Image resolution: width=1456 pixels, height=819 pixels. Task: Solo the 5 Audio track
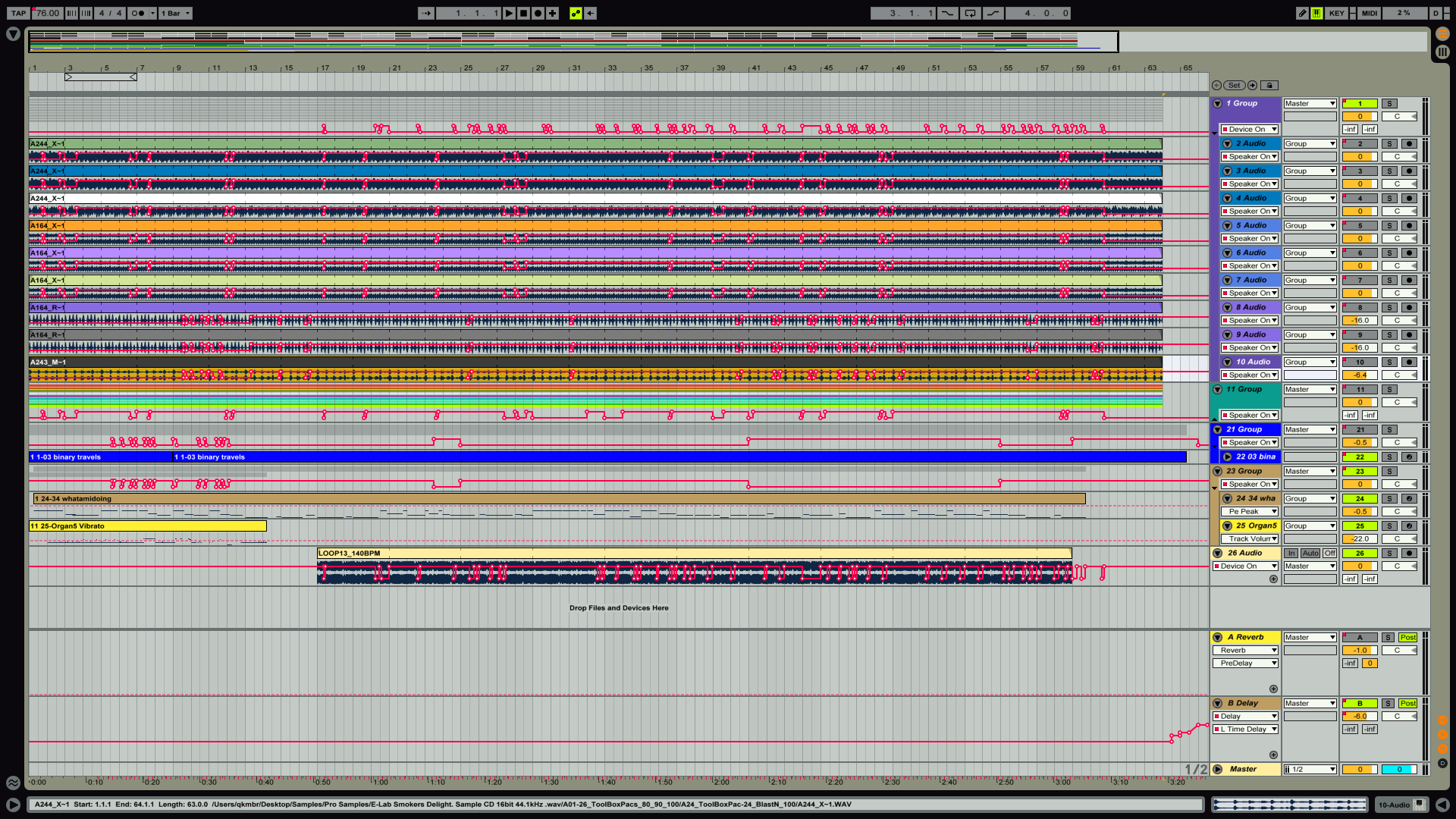[x=1389, y=226]
